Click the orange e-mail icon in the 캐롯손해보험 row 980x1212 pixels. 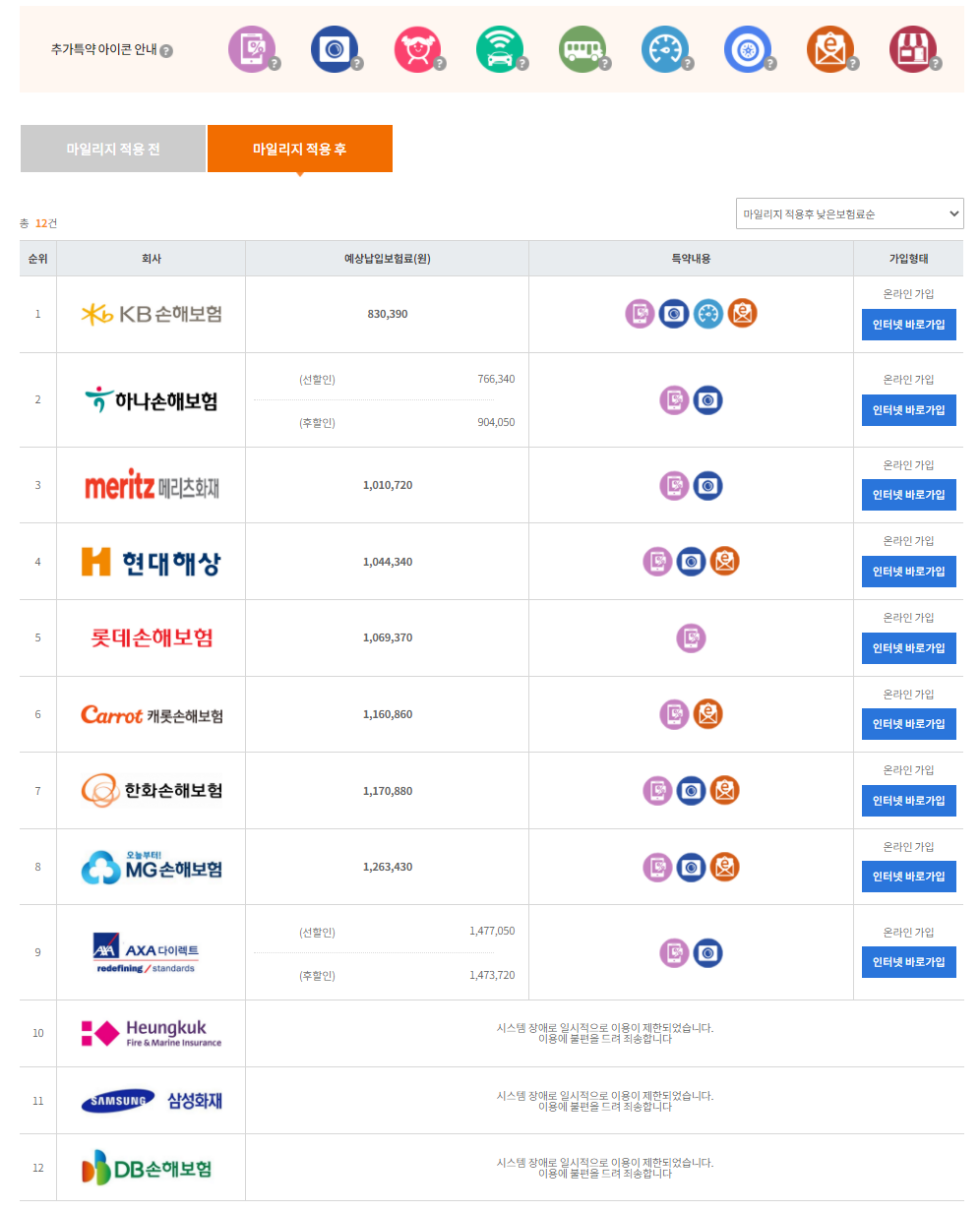(708, 714)
